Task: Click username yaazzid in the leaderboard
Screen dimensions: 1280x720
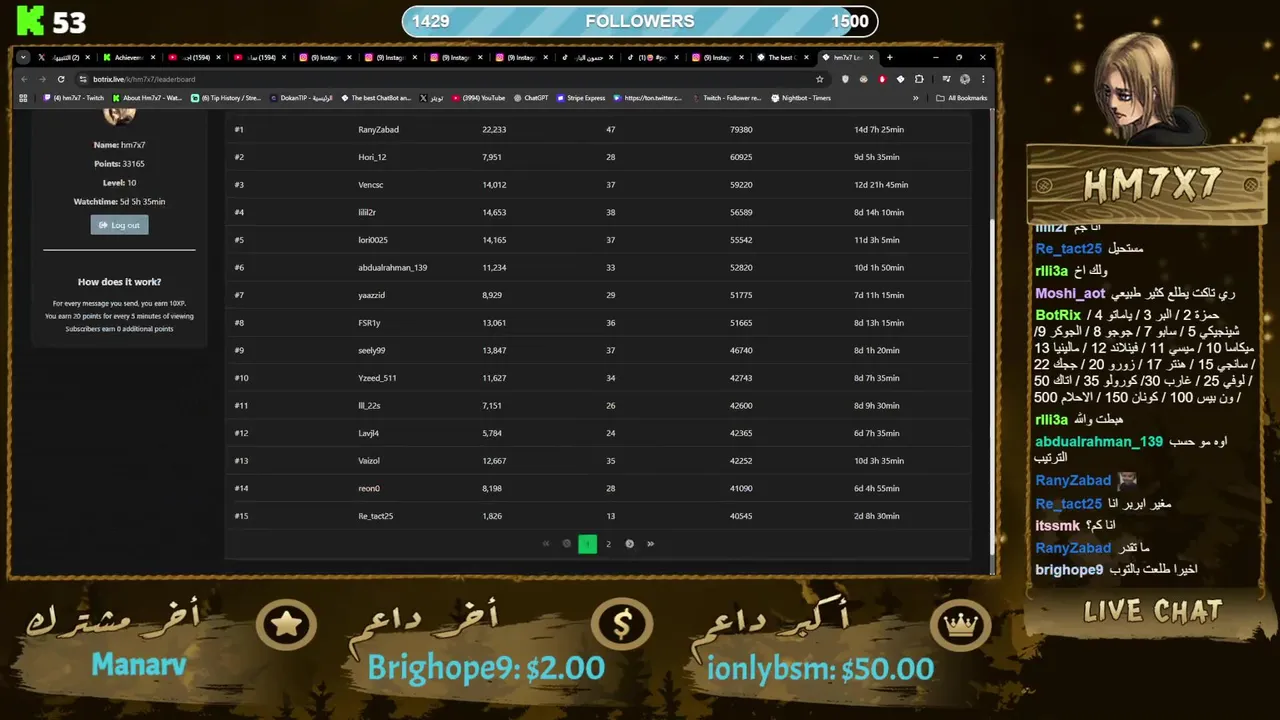Action: [371, 295]
